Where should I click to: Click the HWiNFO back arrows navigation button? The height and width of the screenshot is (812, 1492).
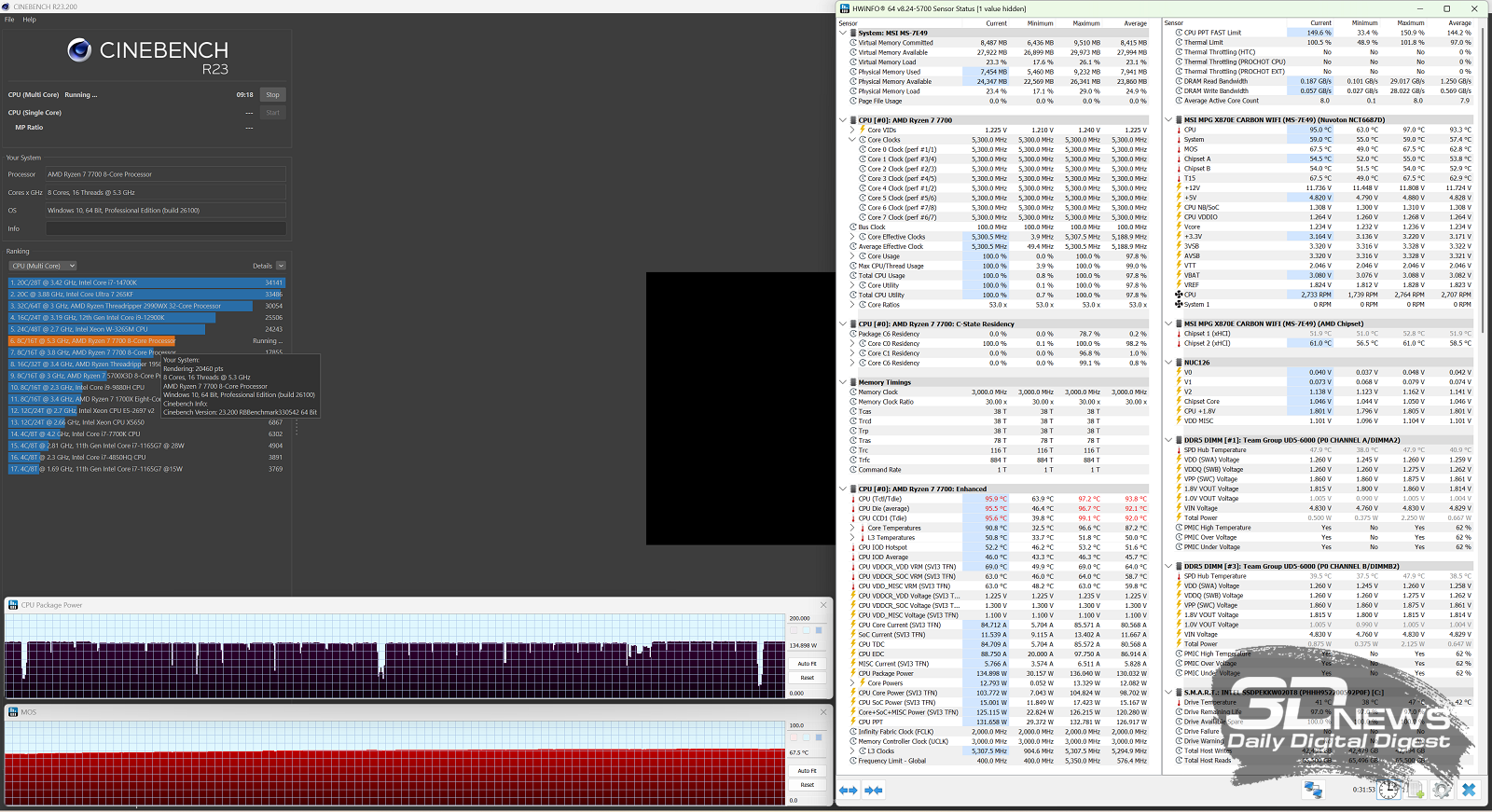849,790
